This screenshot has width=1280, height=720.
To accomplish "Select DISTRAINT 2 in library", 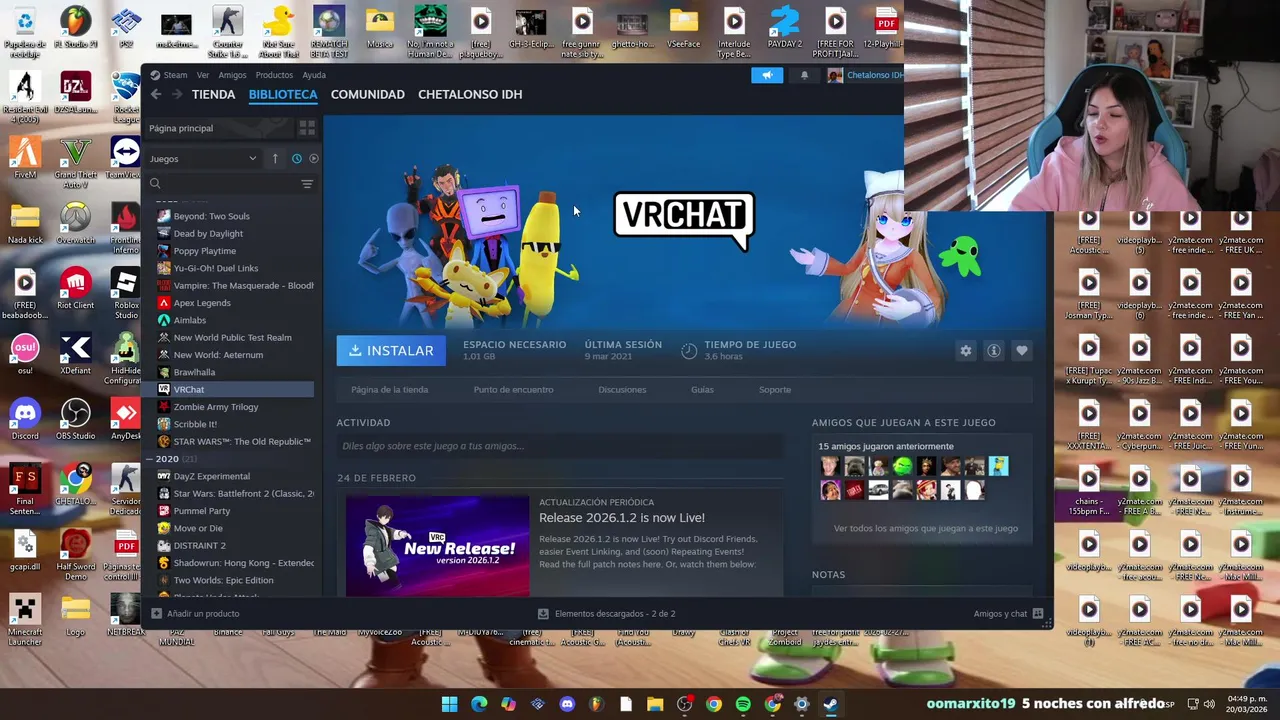I will click(x=200, y=546).
